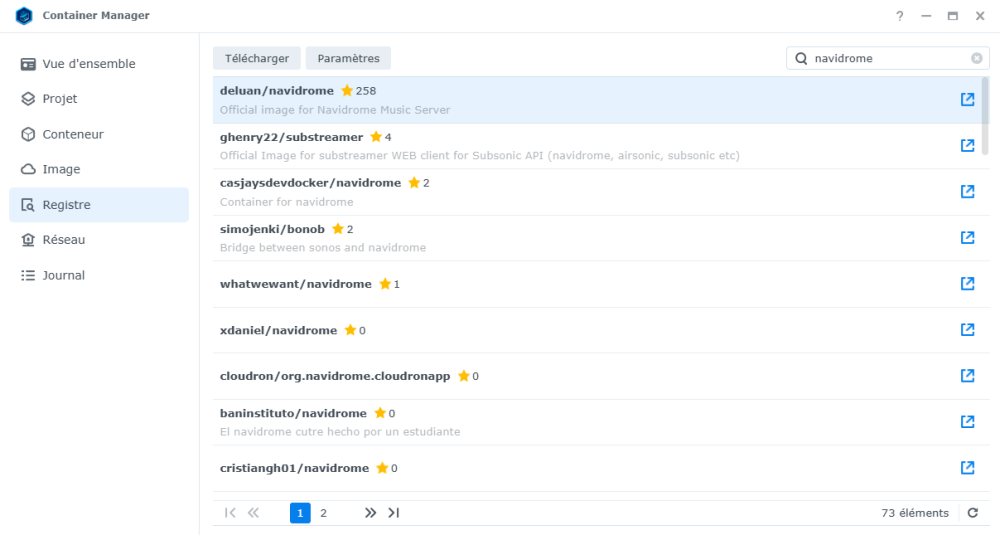Click the substreamer WEB client description
The height and width of the screenshot is (535, 1000).
(480, 156)
